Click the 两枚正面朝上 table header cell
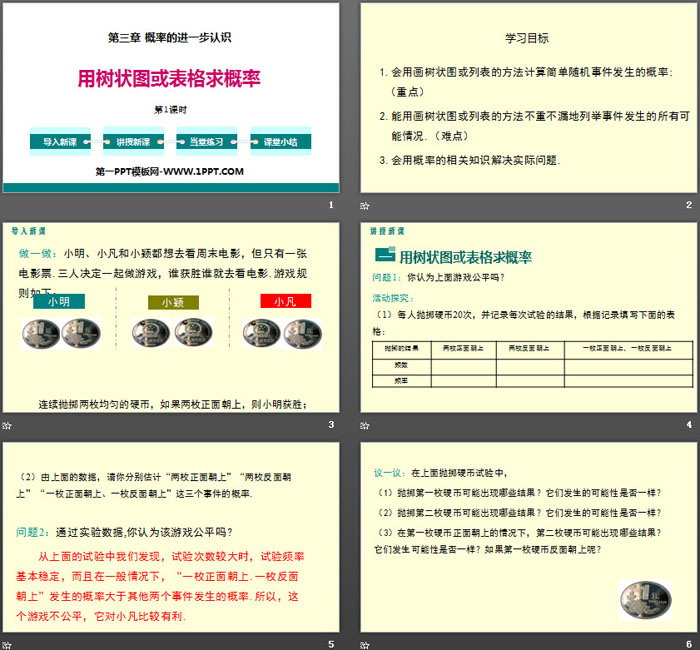Screen dimensions: 700x650 point(464,347)
